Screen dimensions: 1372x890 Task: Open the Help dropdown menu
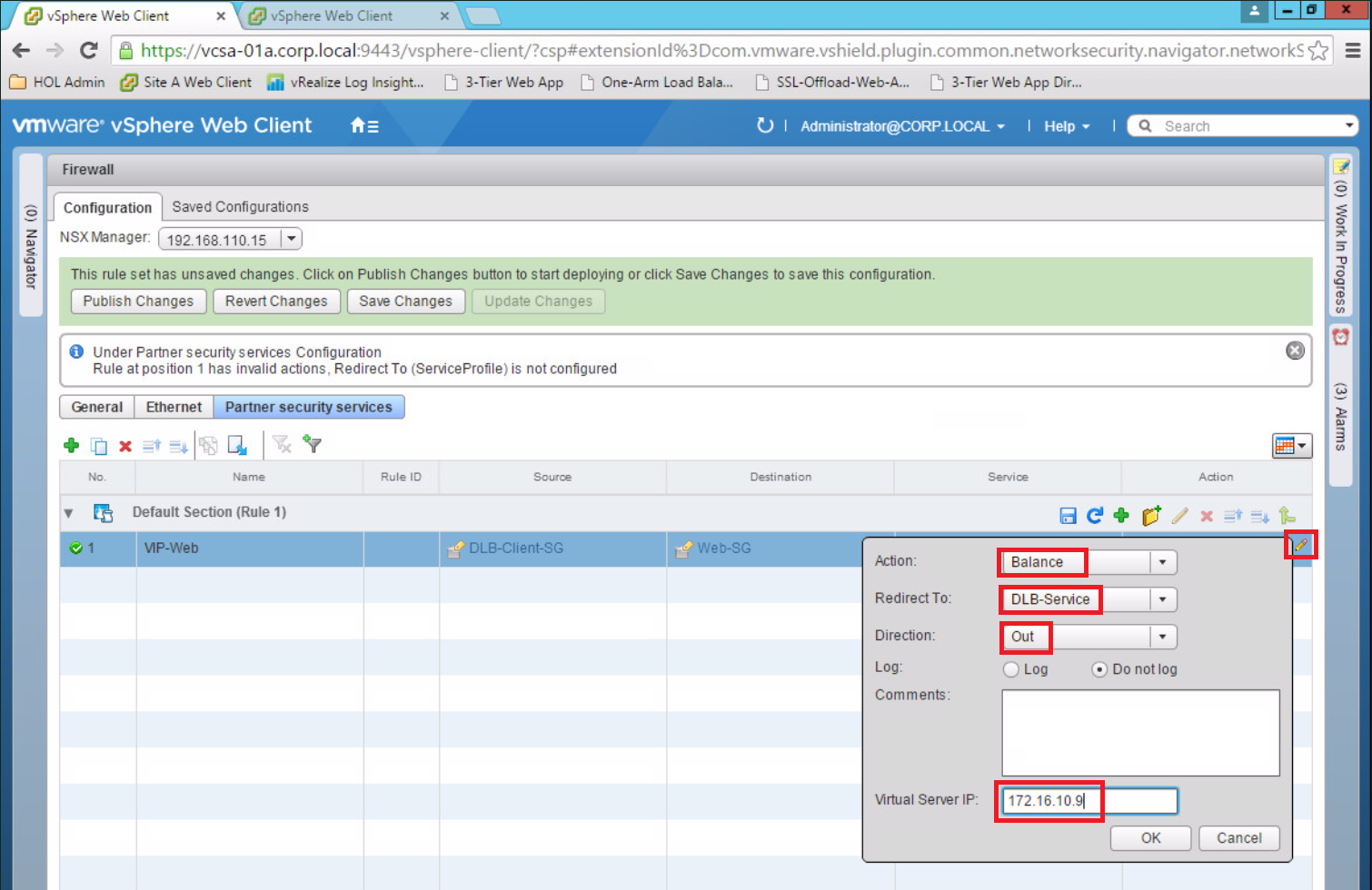pos(1067,126)
